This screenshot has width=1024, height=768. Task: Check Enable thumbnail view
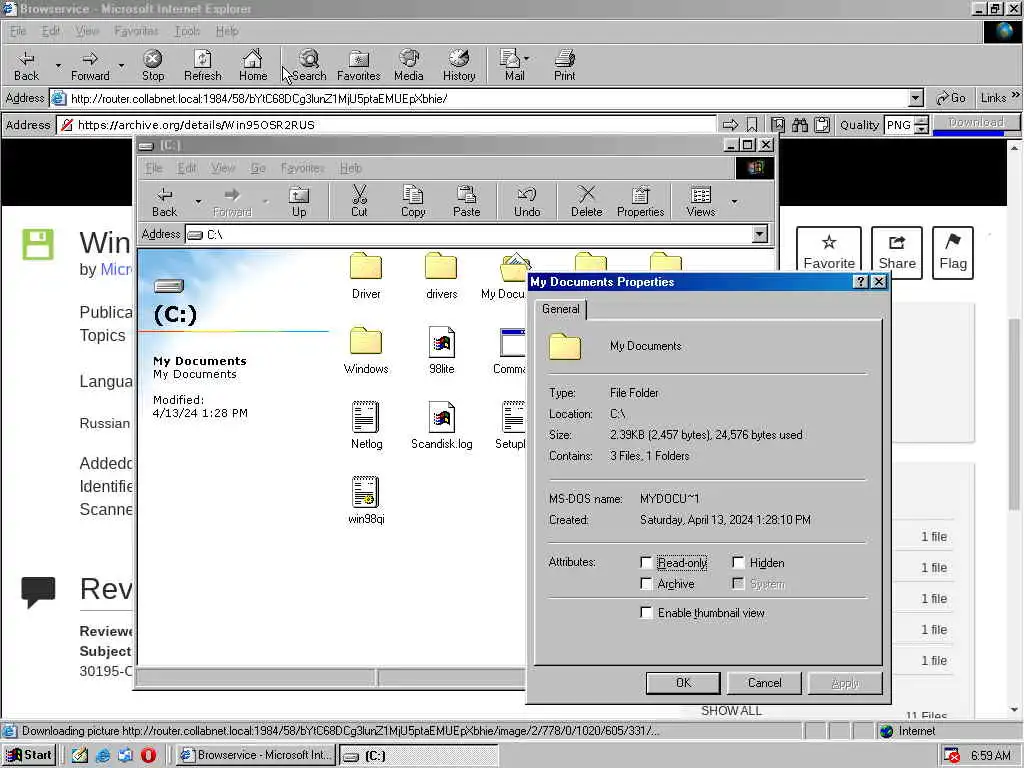646,613
